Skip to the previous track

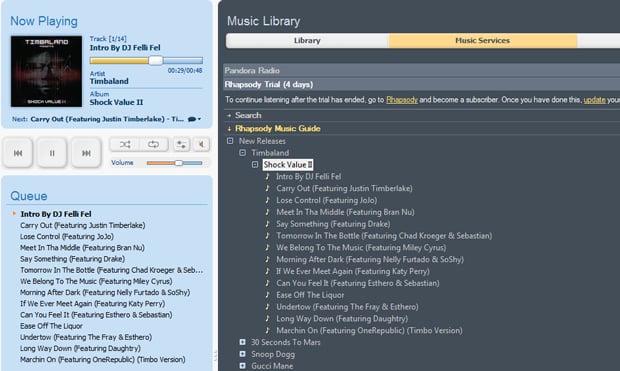18,153
